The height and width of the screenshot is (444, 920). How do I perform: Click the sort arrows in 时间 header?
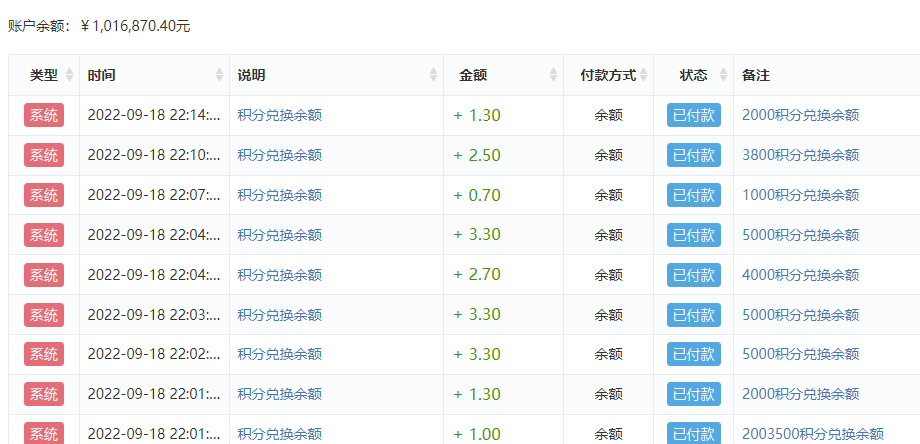(x=219, y=75)
